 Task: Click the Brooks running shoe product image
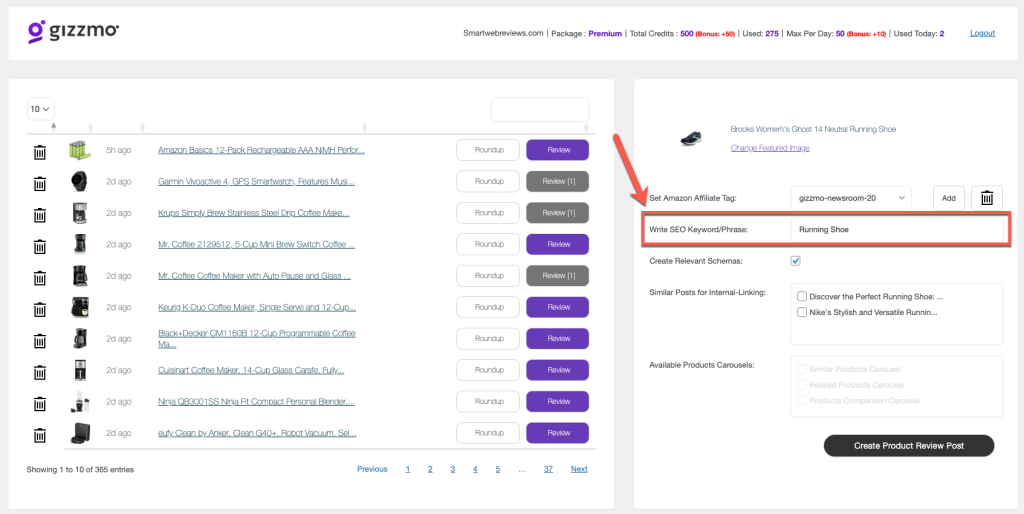click(x=690, y=139)
